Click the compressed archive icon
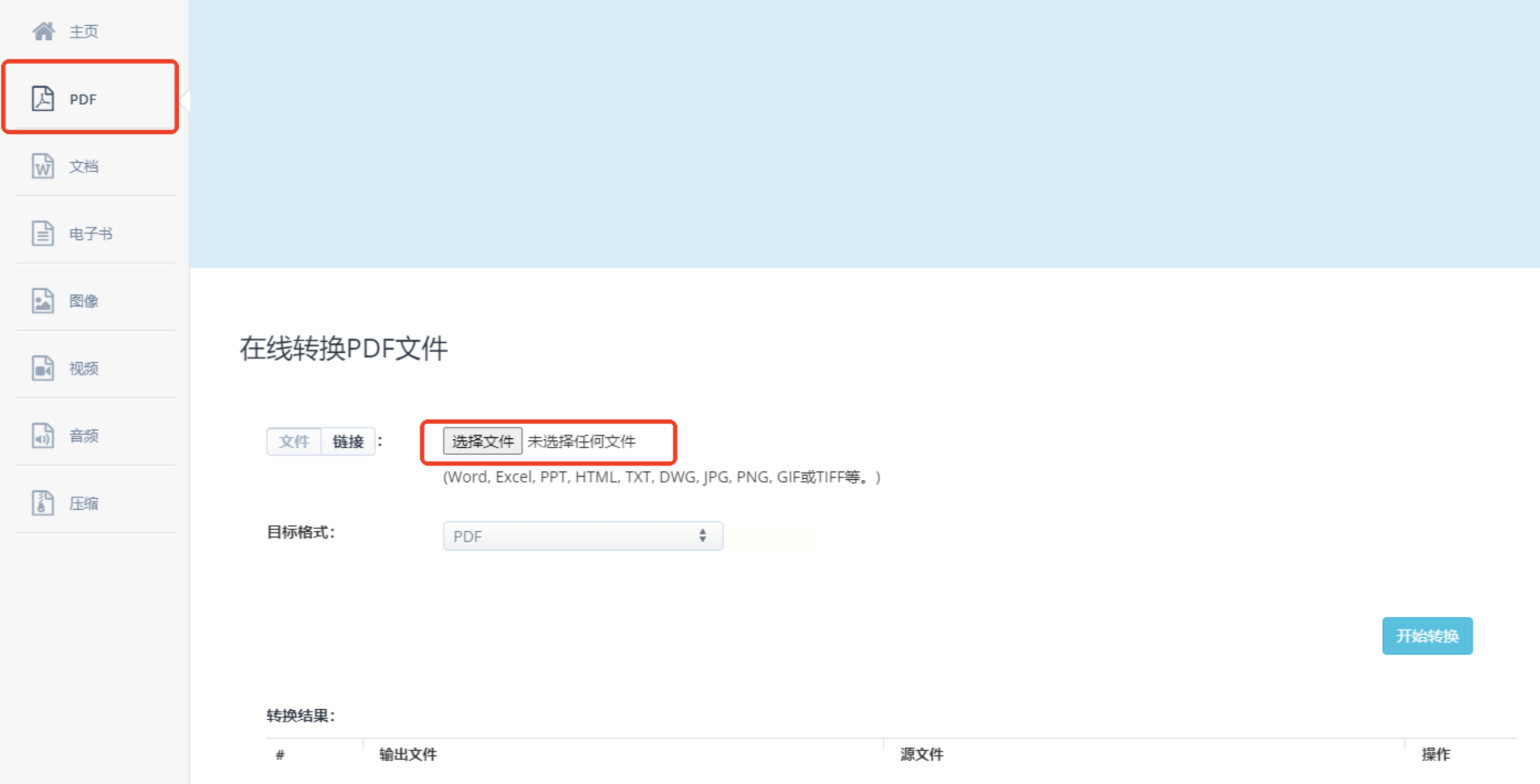The image size is (1540, 784). point(43,503)
